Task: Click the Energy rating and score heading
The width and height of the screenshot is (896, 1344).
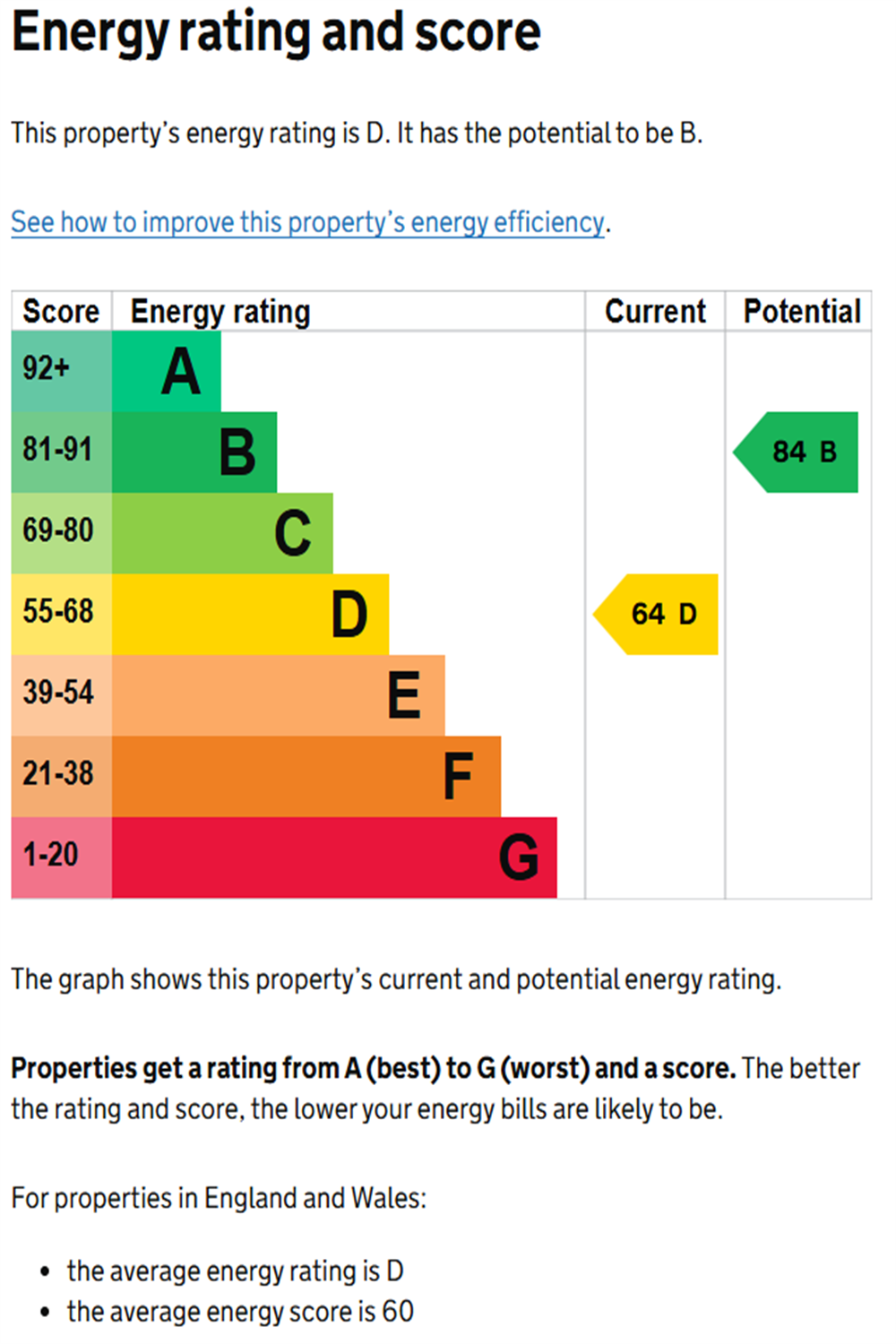Action: 276,33
